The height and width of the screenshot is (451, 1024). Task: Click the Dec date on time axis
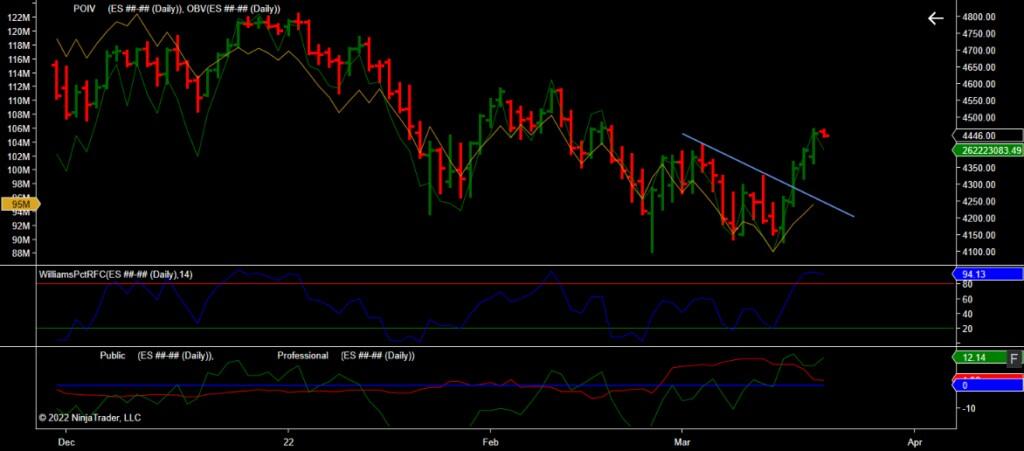click(x=67, y=440)
